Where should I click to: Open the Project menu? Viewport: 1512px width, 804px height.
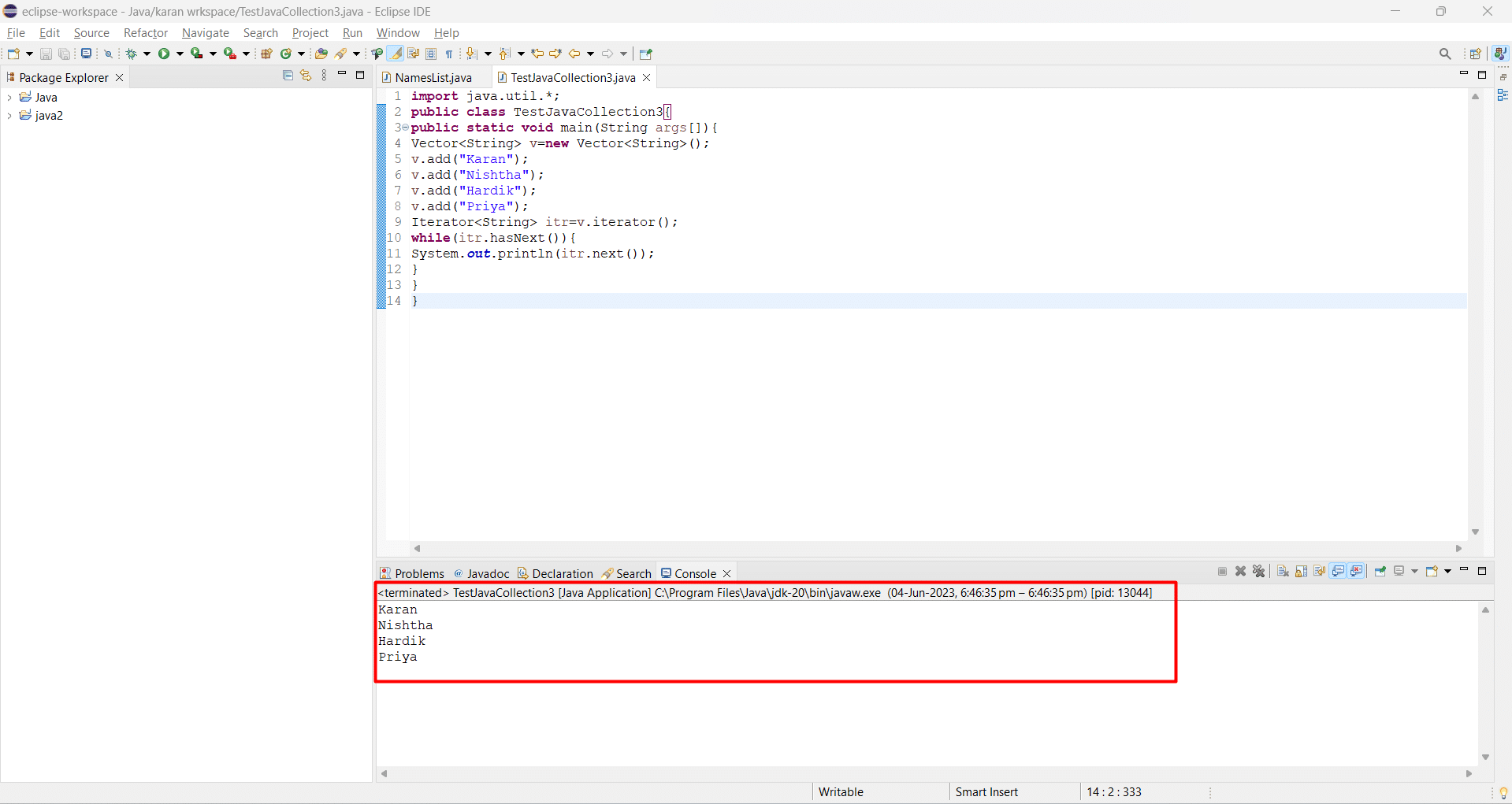click(310, 33)
